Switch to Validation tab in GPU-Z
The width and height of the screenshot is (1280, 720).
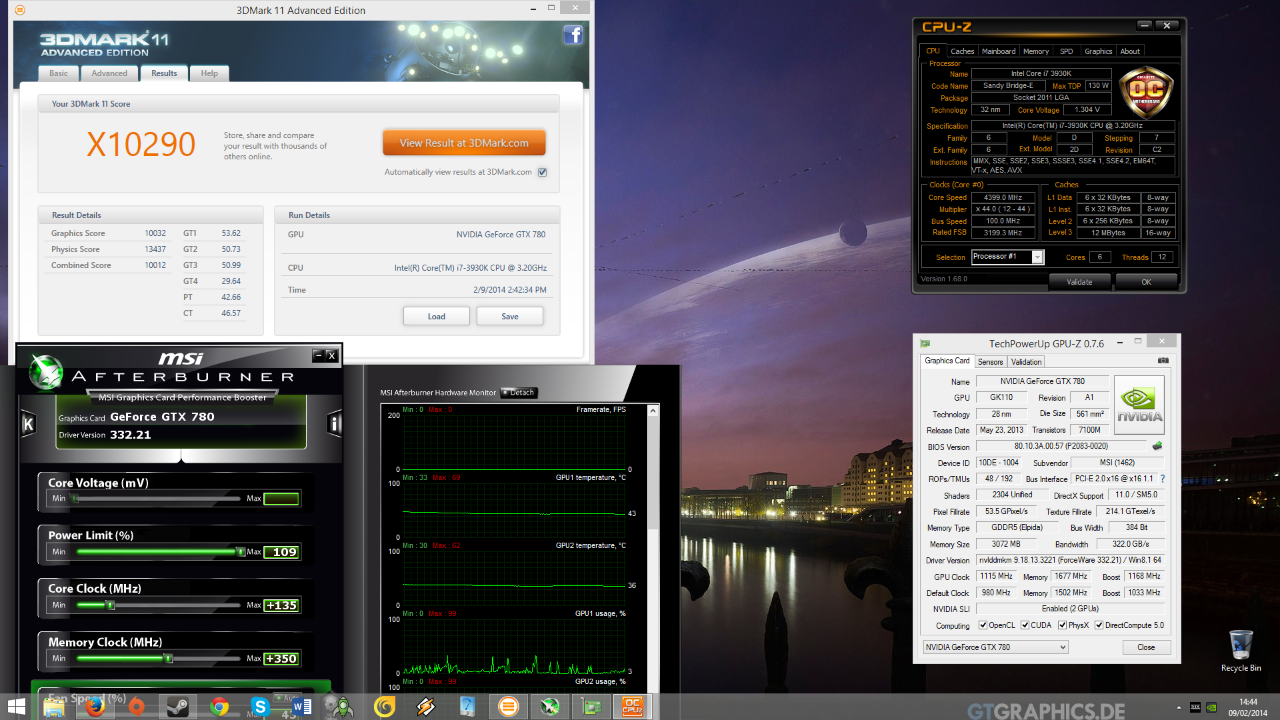(x=1026, y=361)
